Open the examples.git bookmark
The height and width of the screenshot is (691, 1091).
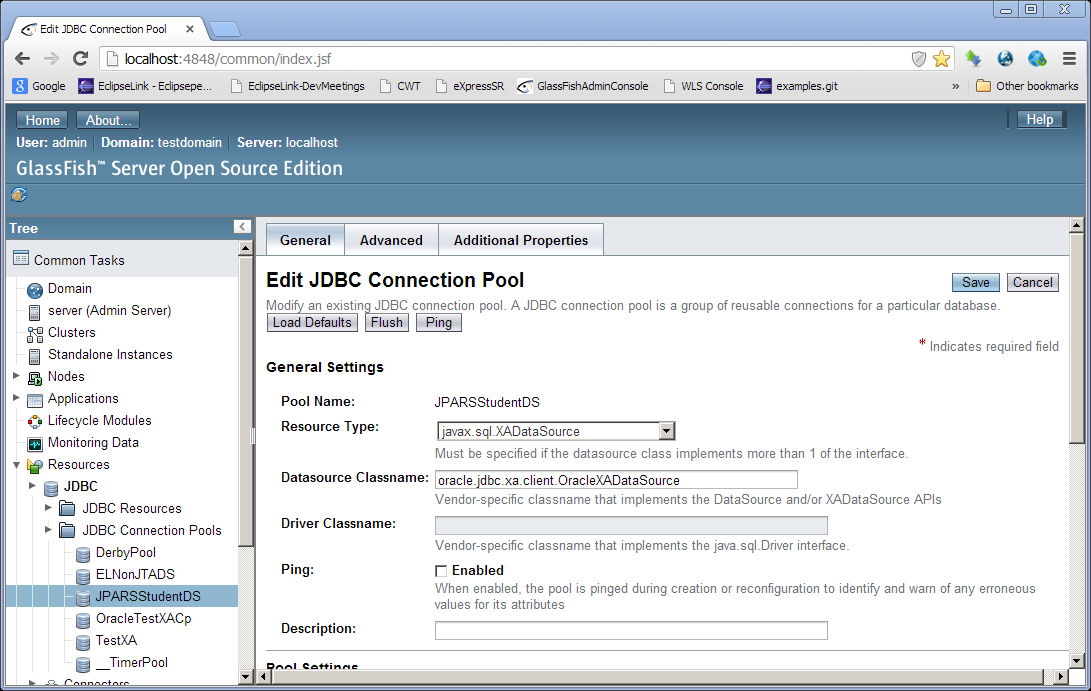(x=797, y=86)
